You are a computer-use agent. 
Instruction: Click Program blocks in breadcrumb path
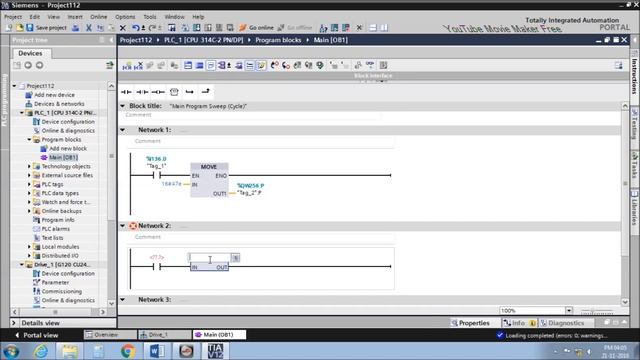pyautogui.click(x=278, y=40)
